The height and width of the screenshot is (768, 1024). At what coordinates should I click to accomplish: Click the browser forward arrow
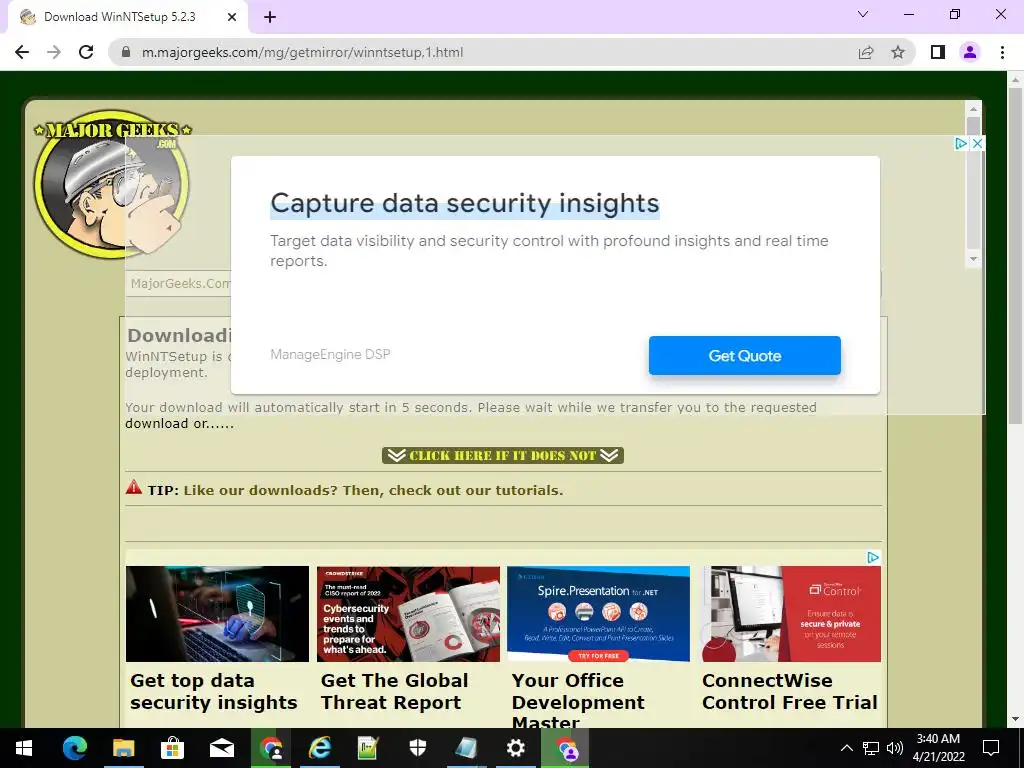click(x=54, y=52)
